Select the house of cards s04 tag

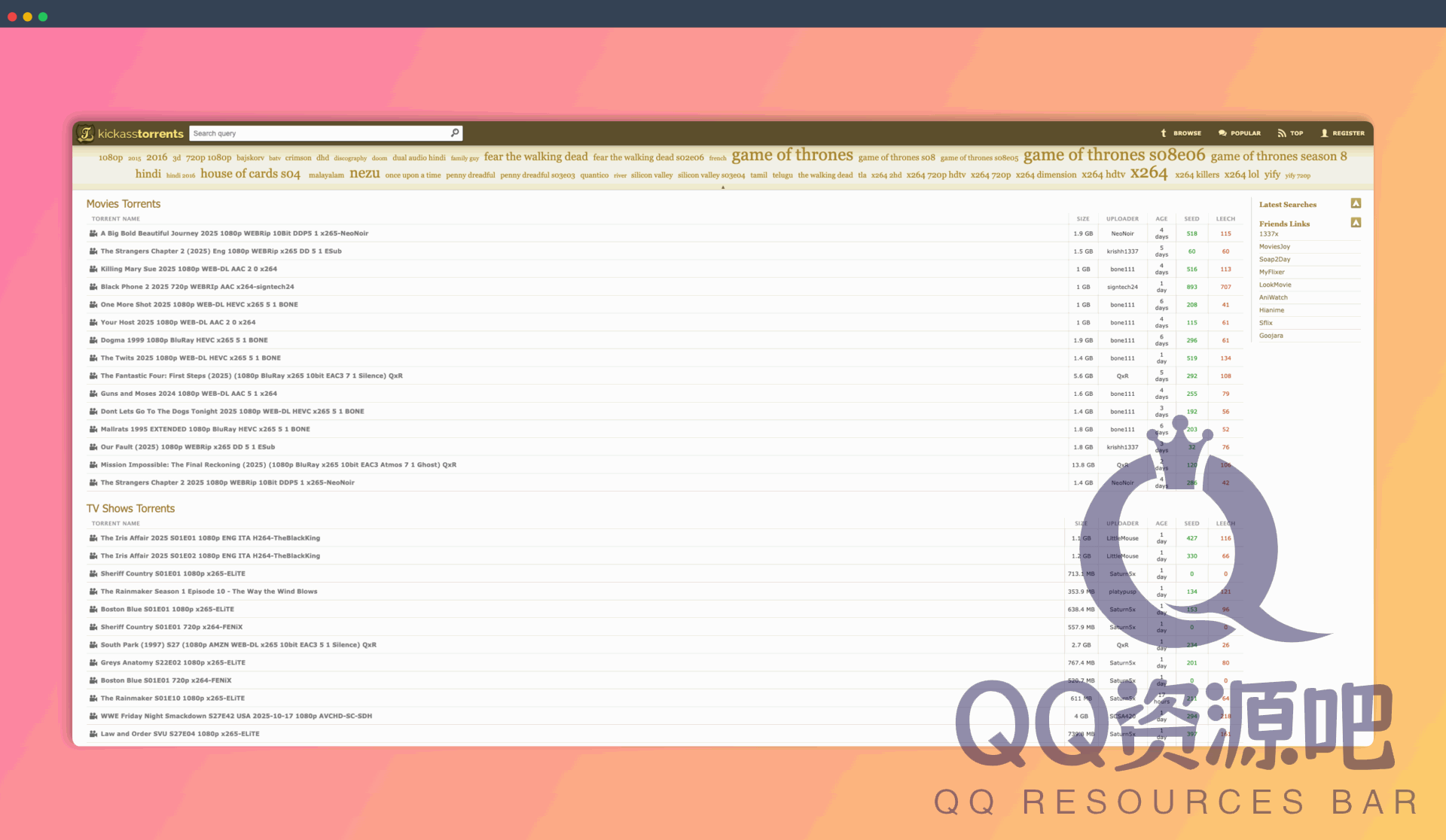click(251, 174)
